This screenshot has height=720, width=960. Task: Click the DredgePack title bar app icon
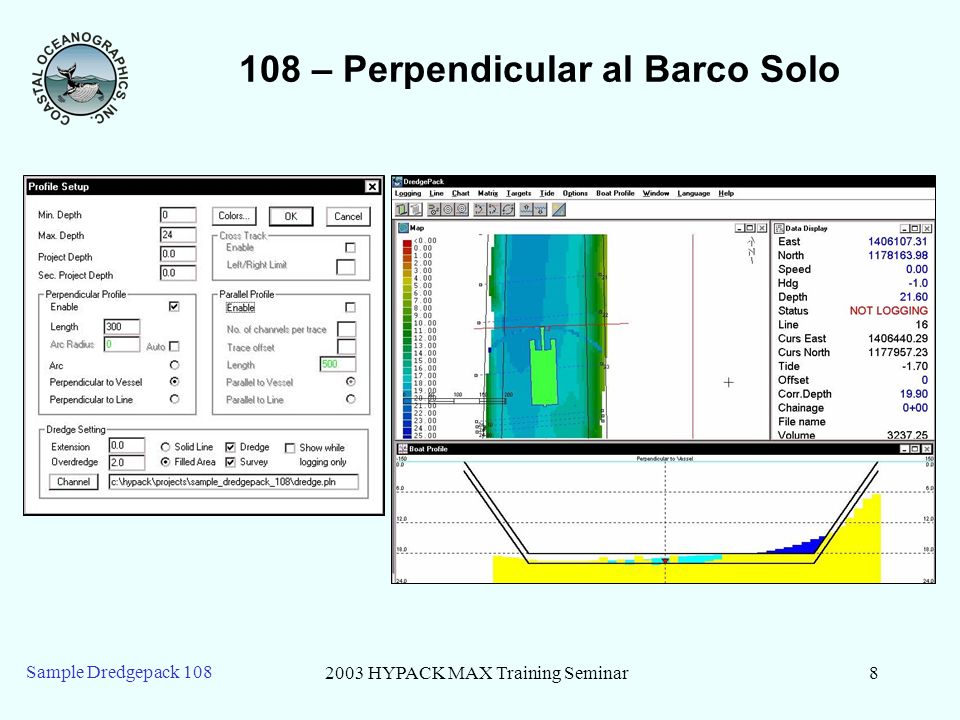pos(397,181)
